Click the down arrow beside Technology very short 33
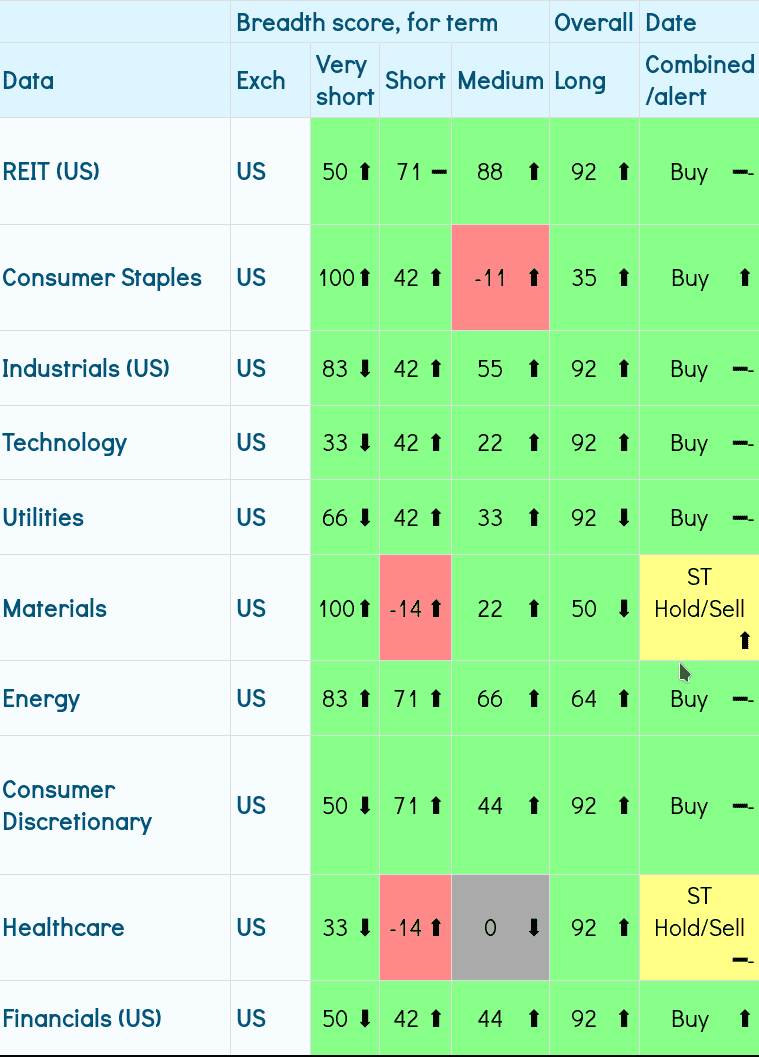759x1057 pixels. [x=364, y=443]
